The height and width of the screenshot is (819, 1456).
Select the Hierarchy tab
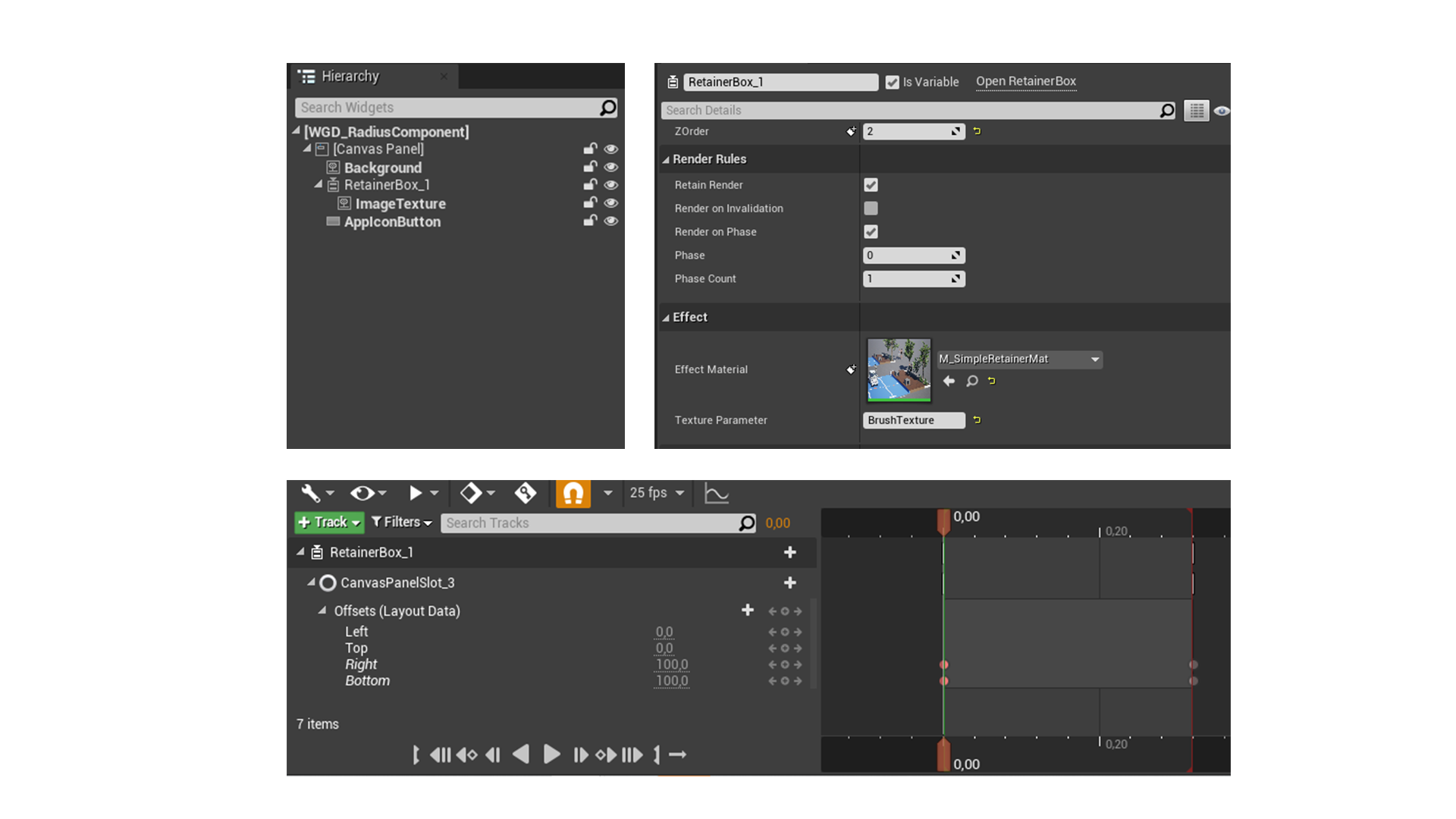(351, 76)
